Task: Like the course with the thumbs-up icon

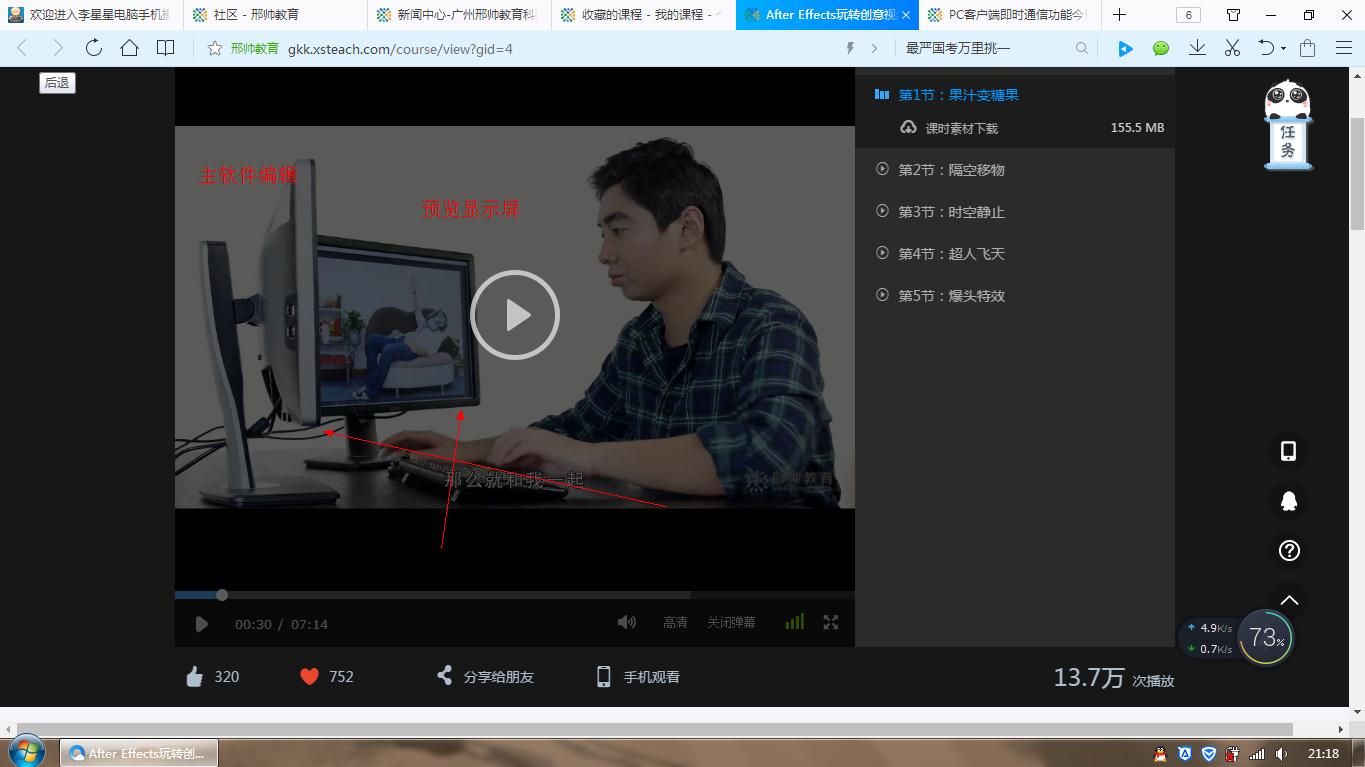Action: [195, 677]
